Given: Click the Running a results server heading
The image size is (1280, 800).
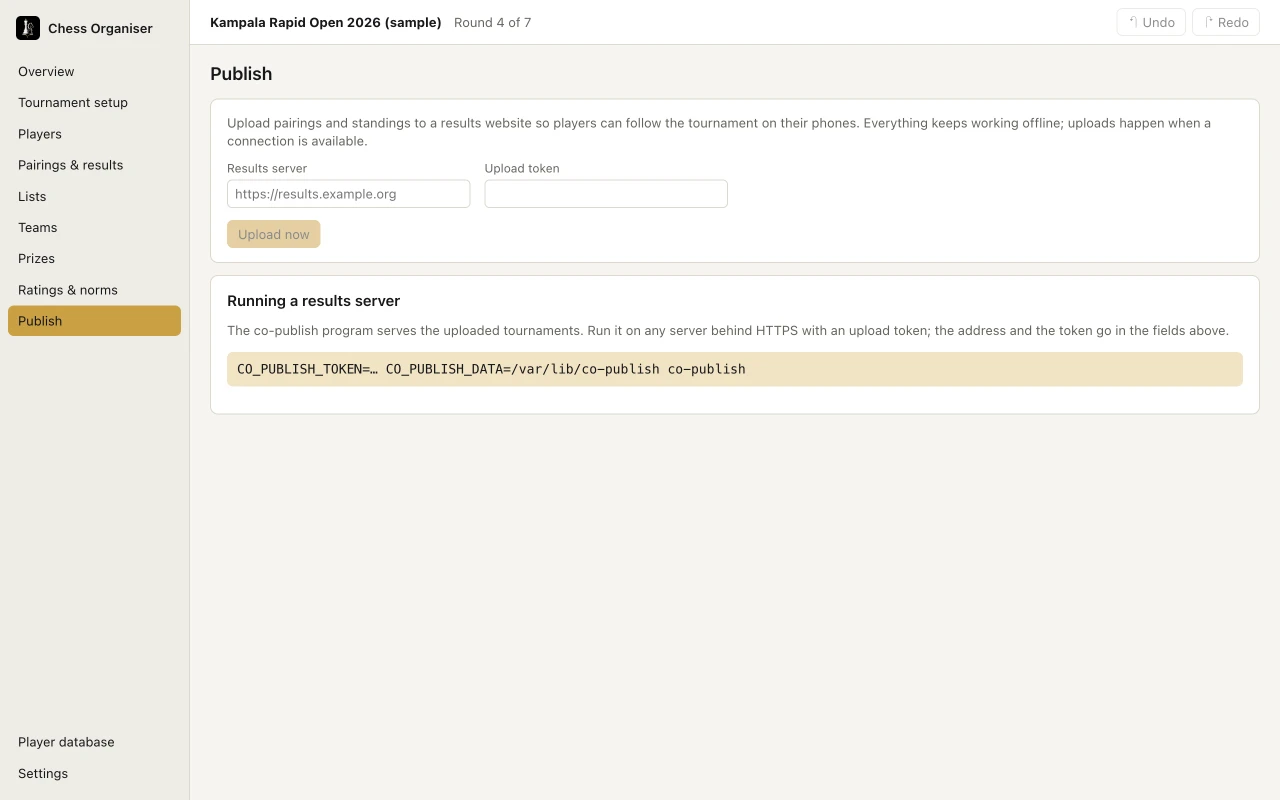Looking at the screenshot, I should coord(314,301).
